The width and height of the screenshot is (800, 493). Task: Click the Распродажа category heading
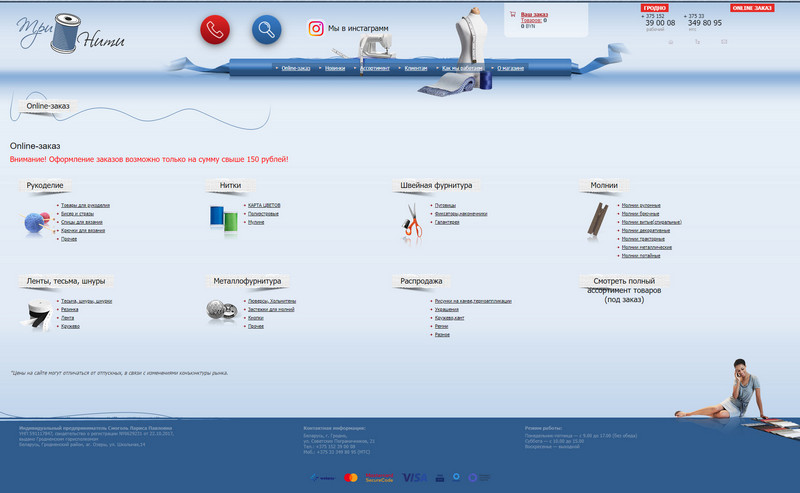click(x=421, y=282)
